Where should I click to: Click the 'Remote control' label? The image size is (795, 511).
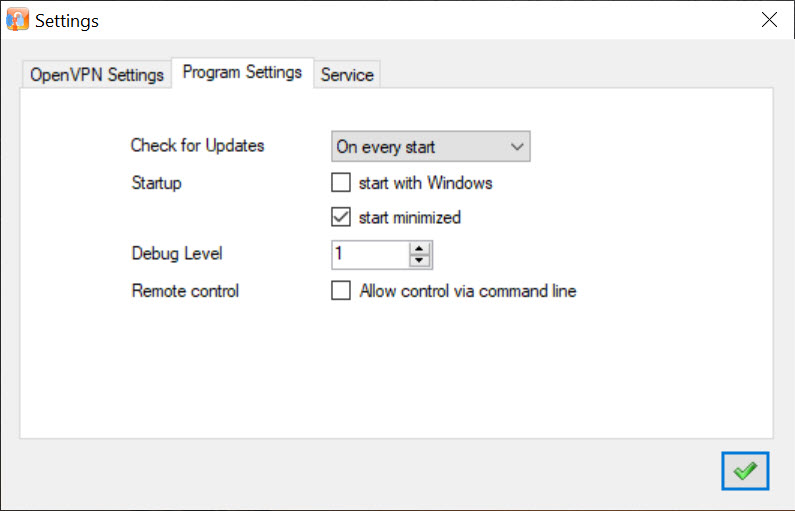185,291
